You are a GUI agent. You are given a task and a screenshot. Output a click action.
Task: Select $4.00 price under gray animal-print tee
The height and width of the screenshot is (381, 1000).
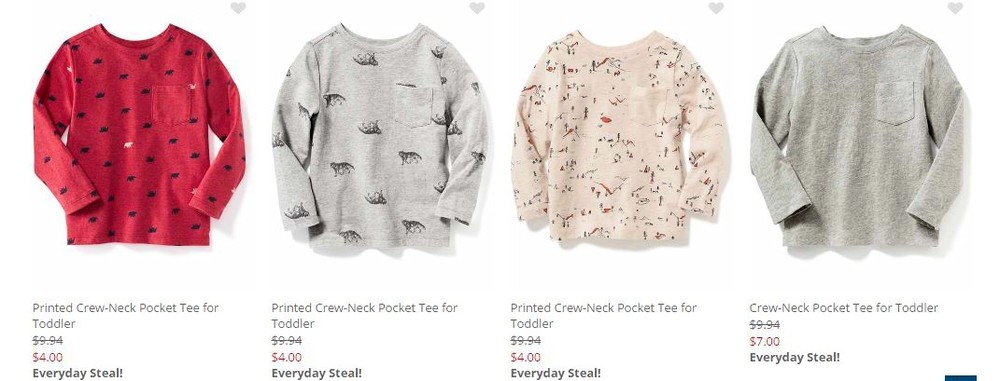point(287,357)
